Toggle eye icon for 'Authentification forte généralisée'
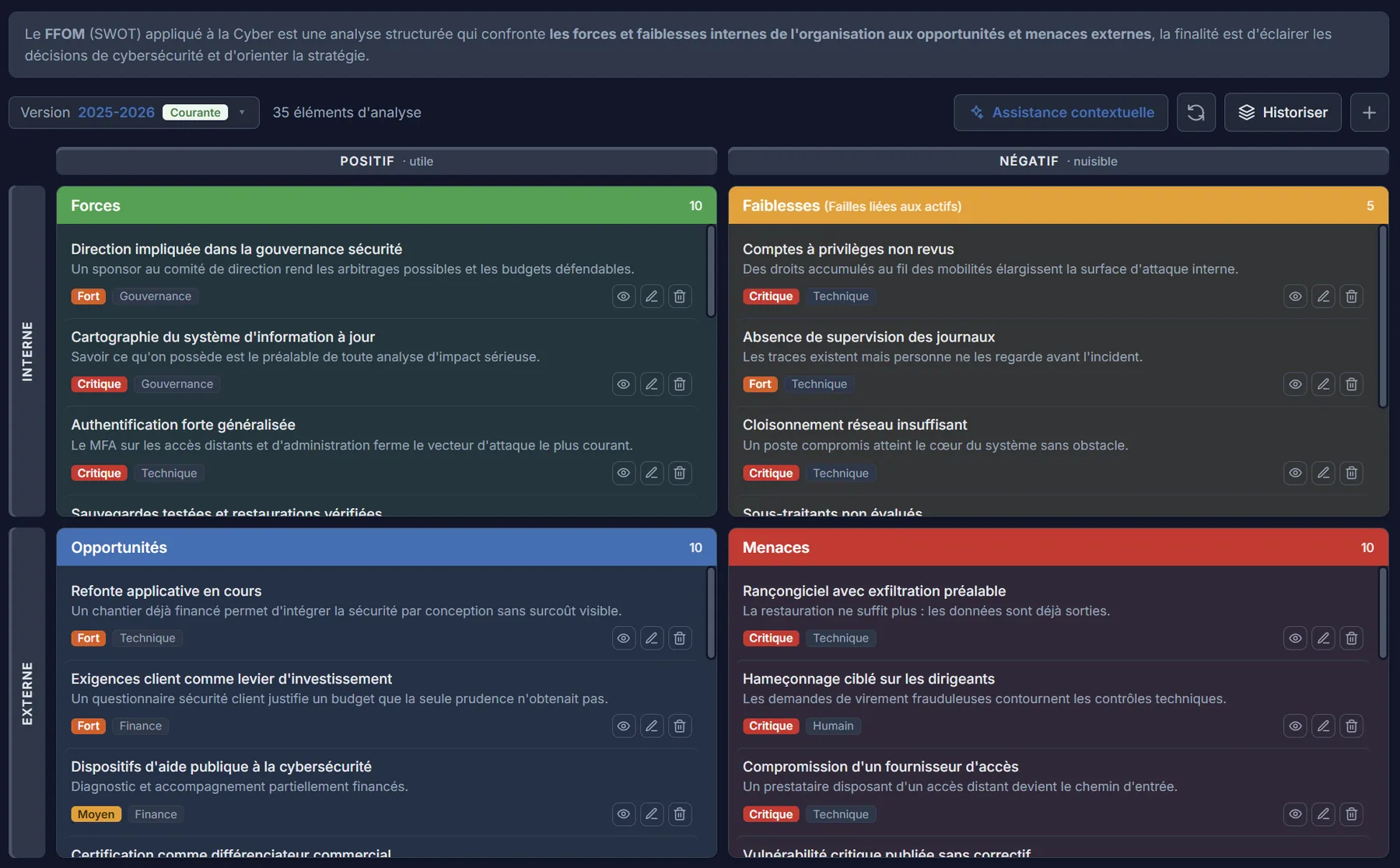The image size is (1400, 868). pos(624,473)
